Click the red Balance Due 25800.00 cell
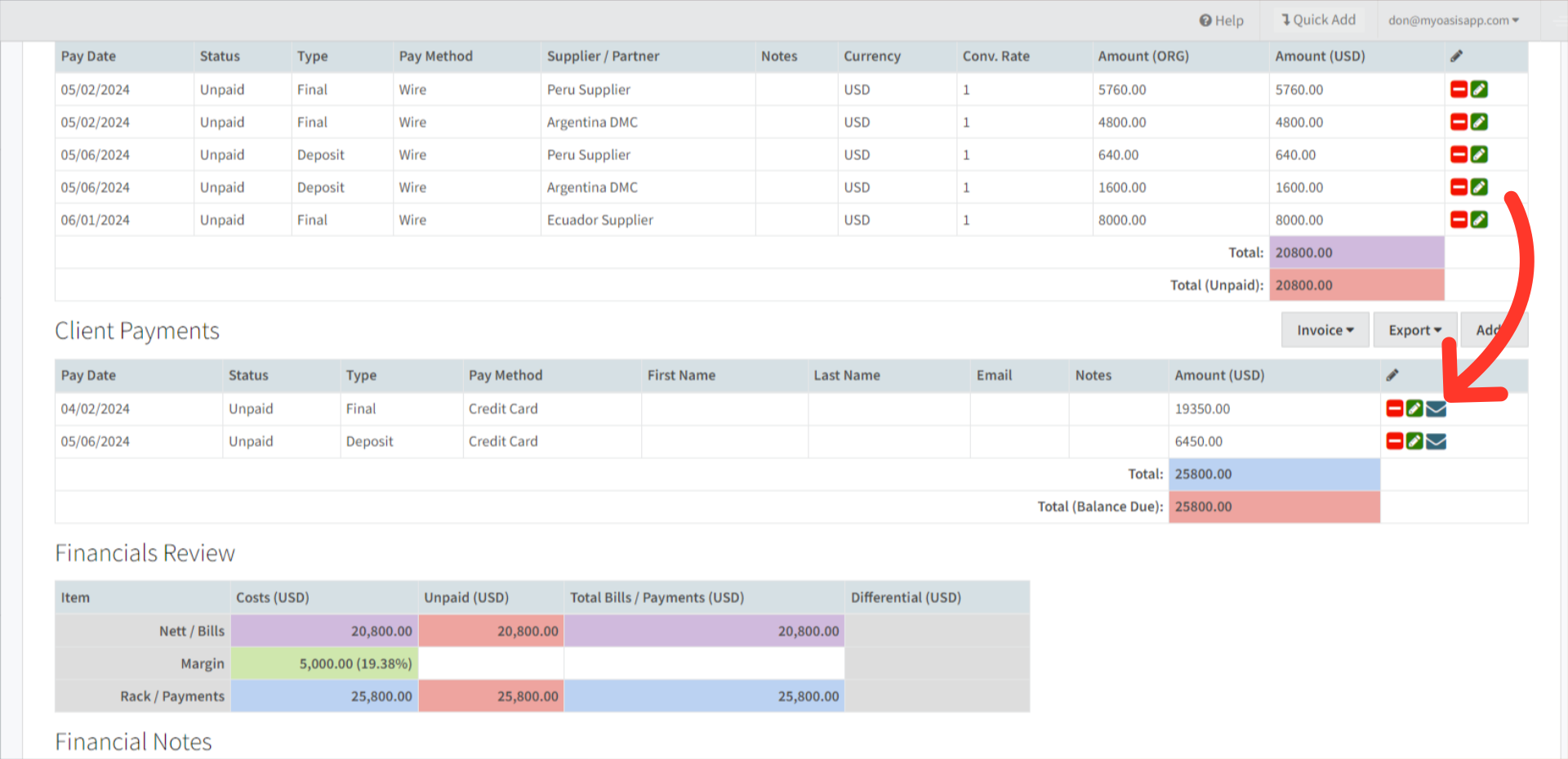 (x=1274, y=507)
